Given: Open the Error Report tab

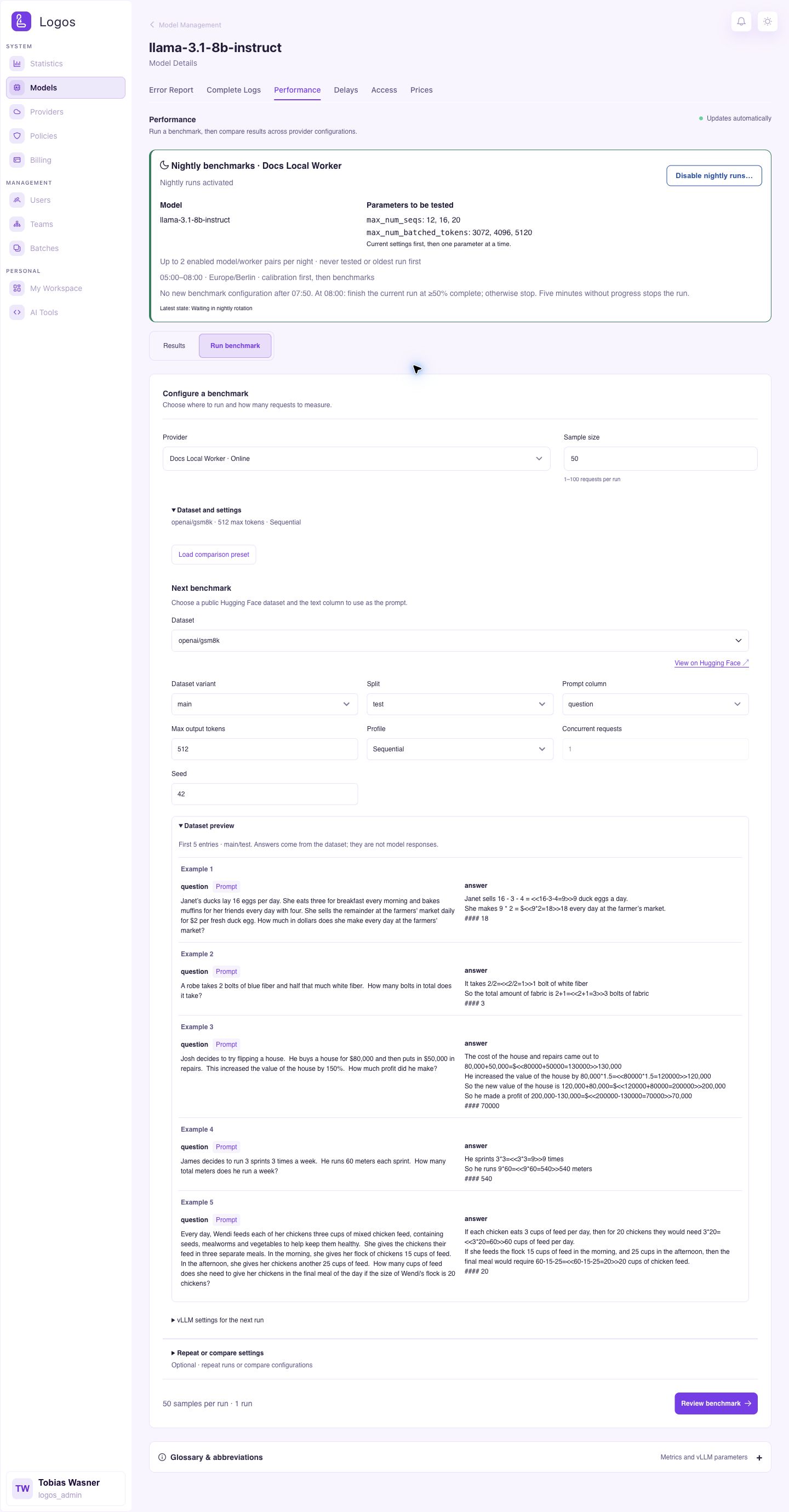Looking at the screenshot, I should click(x=171, y=90).
